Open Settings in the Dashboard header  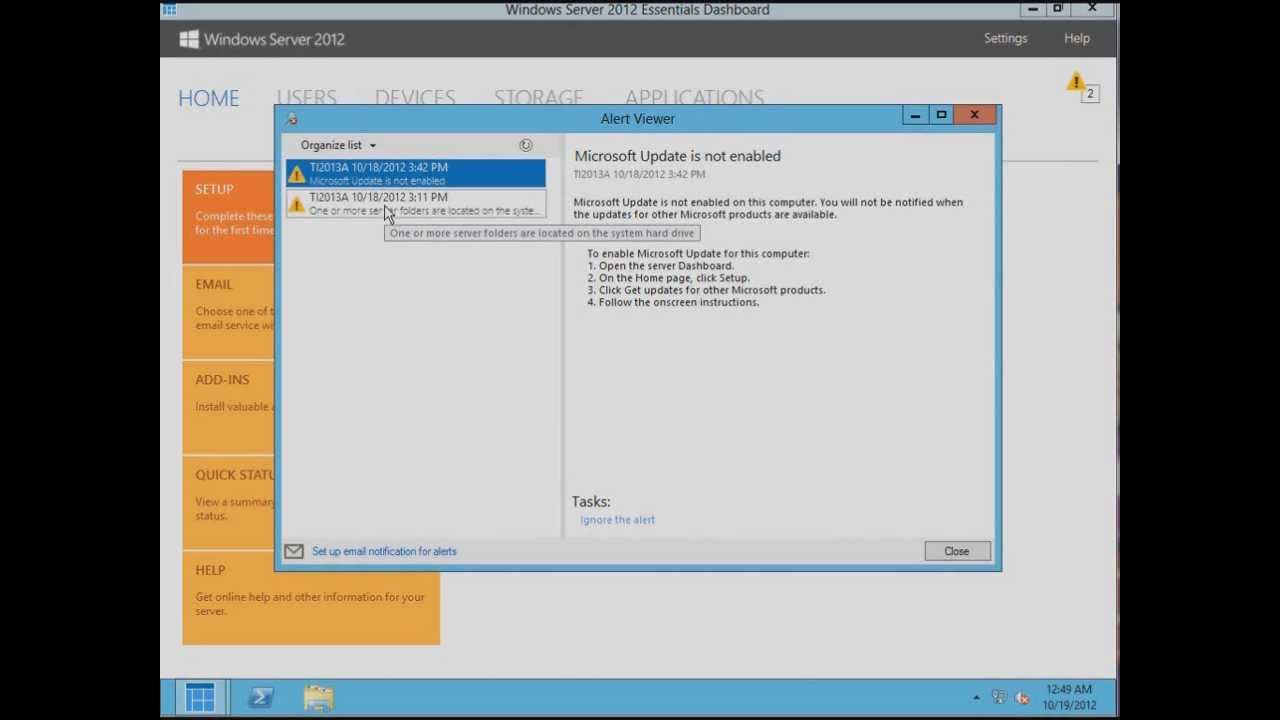[x=1005, y=38]
